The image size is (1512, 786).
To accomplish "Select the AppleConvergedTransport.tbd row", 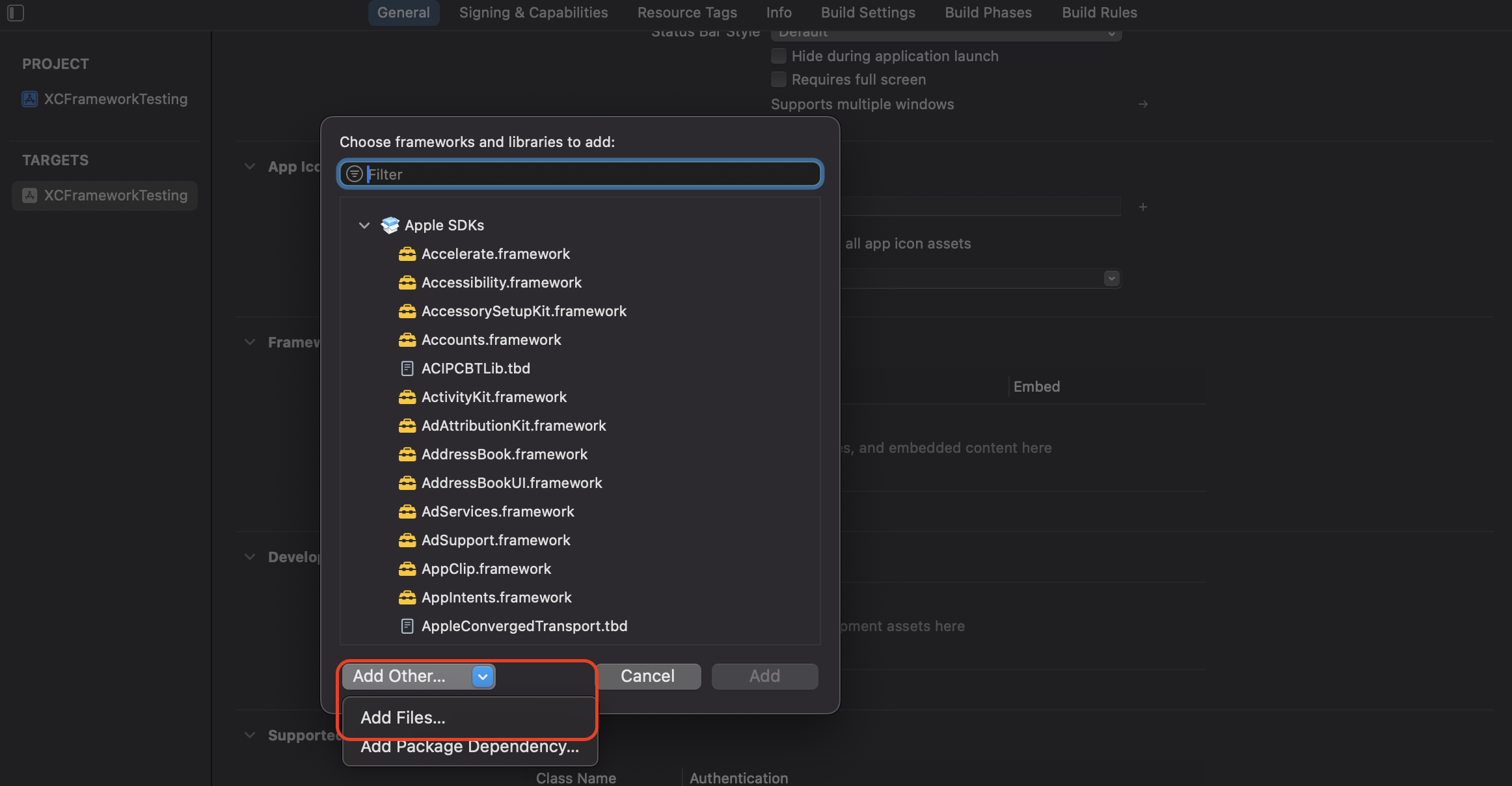I will (x=580, y=626).
